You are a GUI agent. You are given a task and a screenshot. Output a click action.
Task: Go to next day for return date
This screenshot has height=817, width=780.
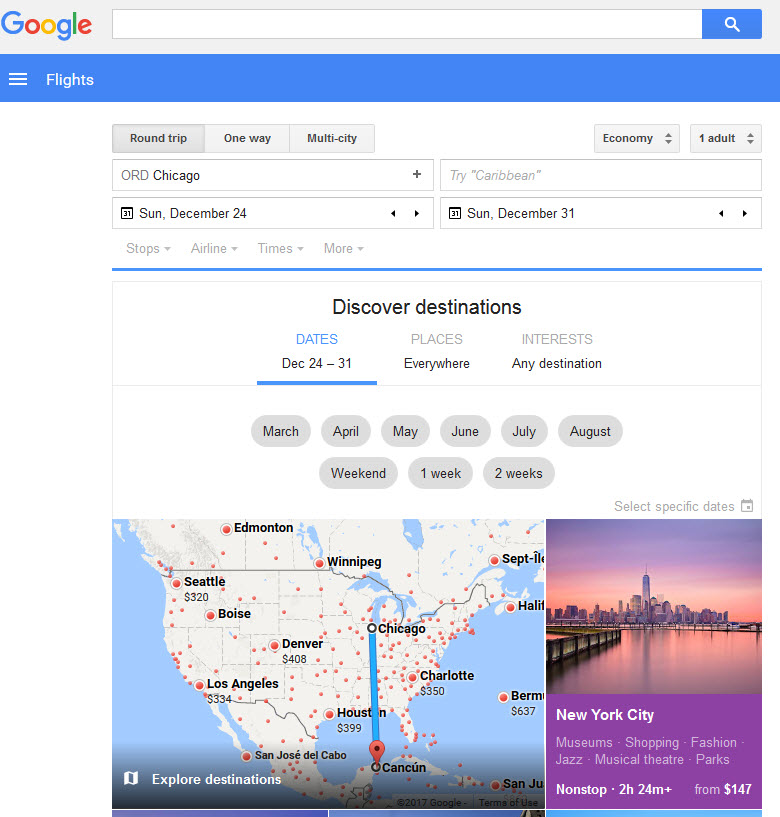pyautogui.click(x=745, y=214)
